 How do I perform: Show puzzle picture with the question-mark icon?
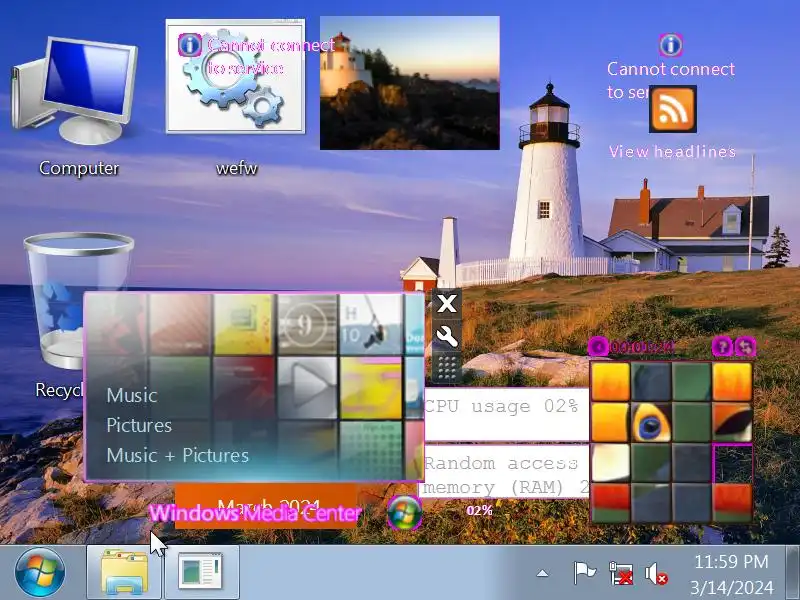click(722, 347)
